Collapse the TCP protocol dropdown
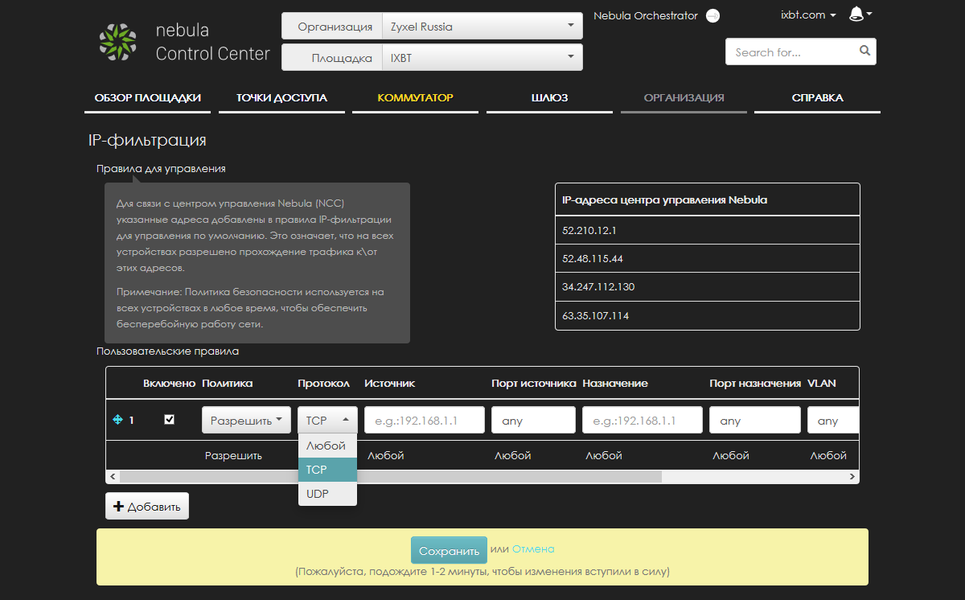The height and width of the screenshot is (600, 965). pyautogui.click(x=327, y=420)
